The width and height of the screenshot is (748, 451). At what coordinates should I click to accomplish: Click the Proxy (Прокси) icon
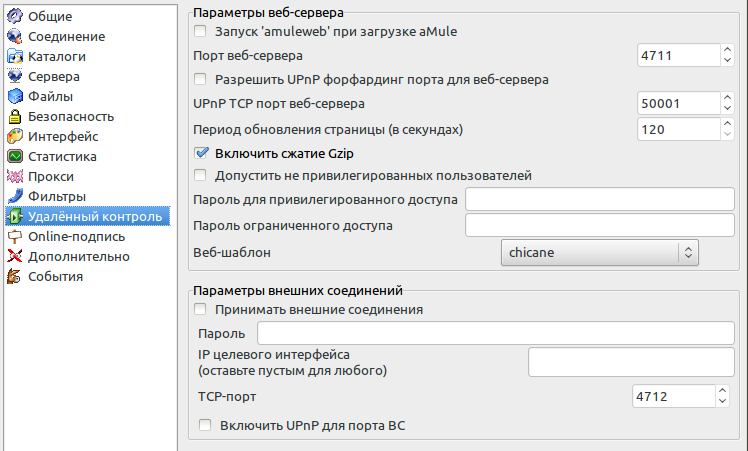pos(15,176)
